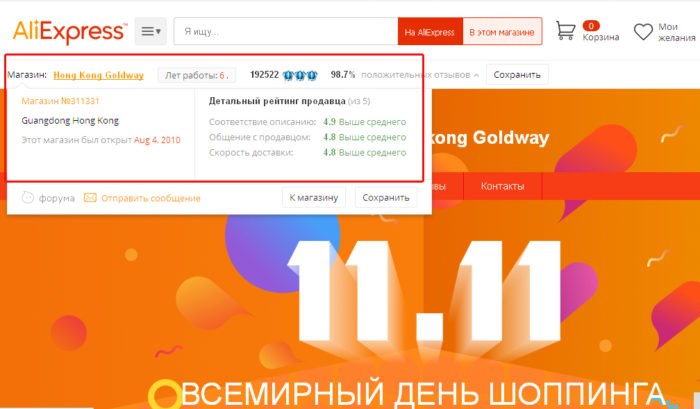Open 'Мои желания' wishlist link
This screenshot has height=409, width=700.
676,32
